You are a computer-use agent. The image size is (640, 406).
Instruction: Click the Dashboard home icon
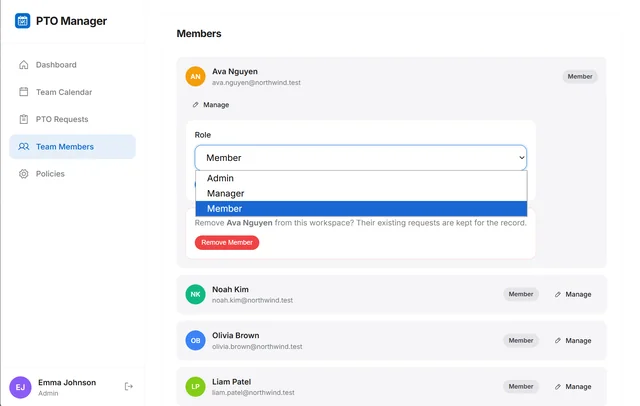point(24,65)
